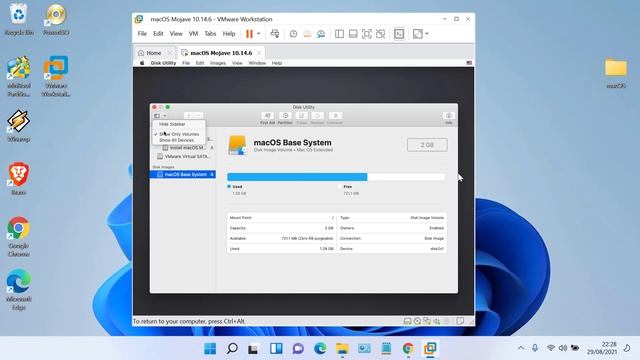This screenshot has width=640, height=360.
Task: Open the Windows Start menu
Action: (210, 349)
